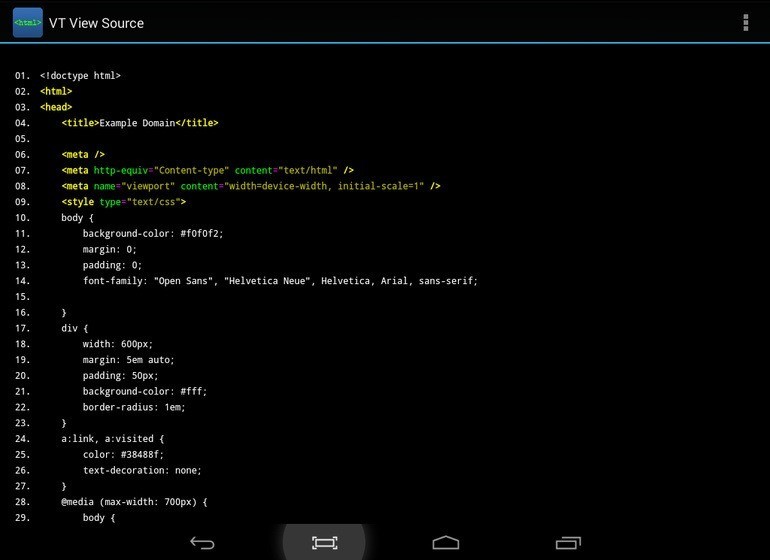
Task: Open the recent apps overview
Action: point(568,543)
